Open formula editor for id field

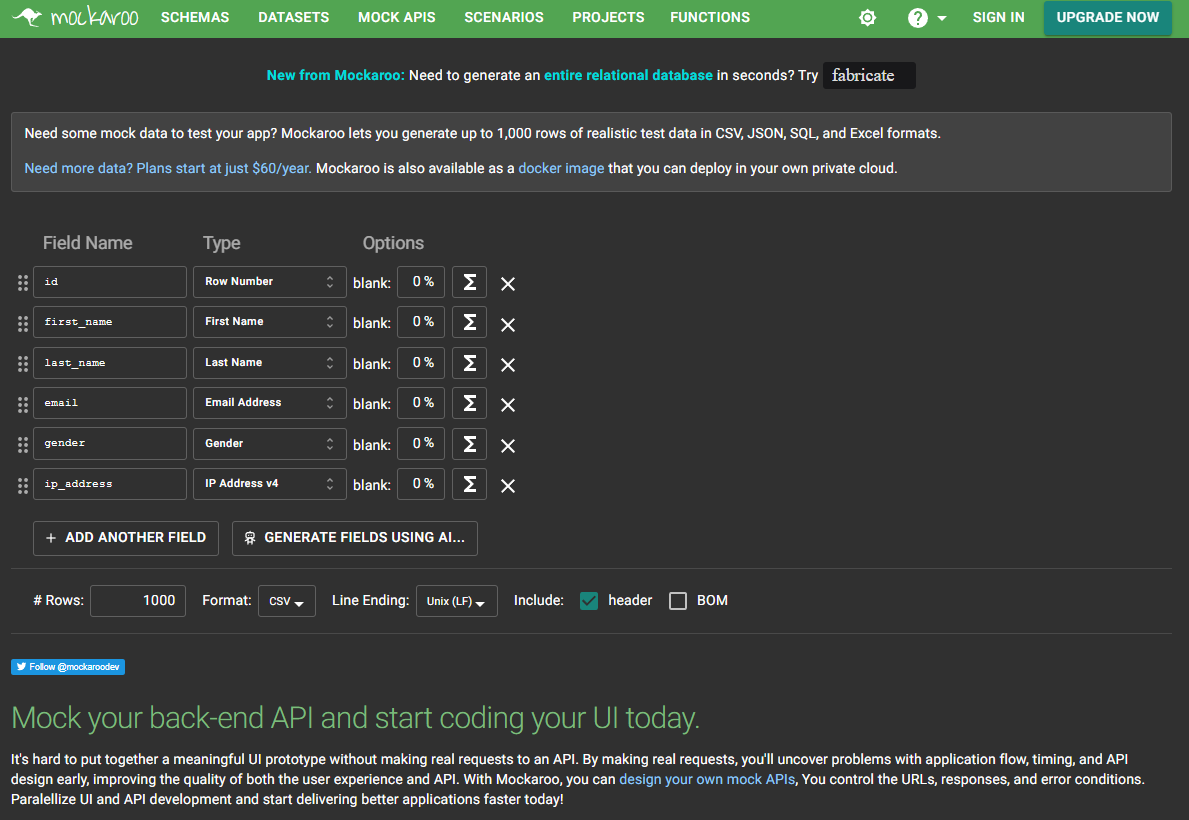click(x=469, y=282)
